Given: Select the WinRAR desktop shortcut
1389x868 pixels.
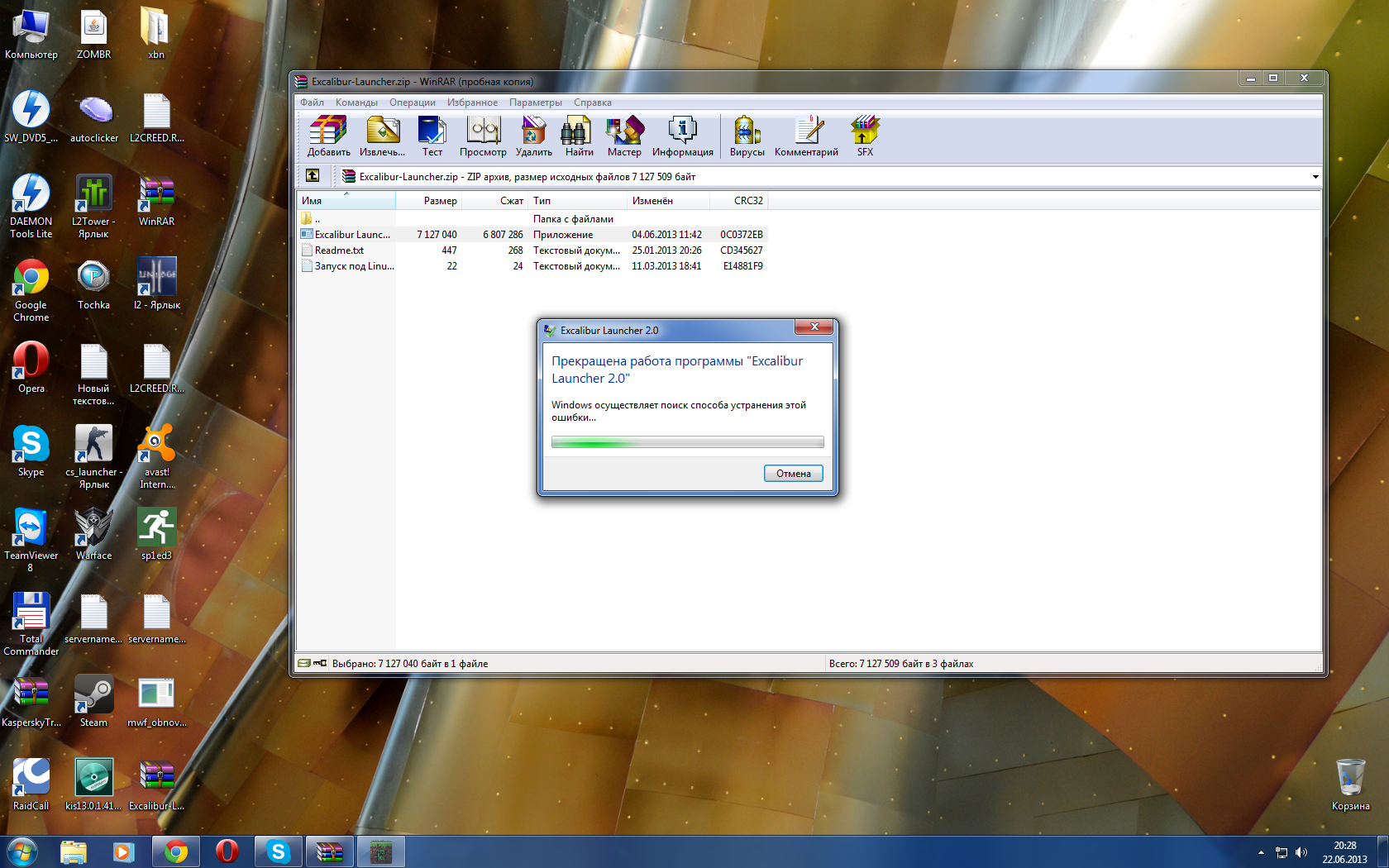Looking at the screenshot, I should [156, 201].
